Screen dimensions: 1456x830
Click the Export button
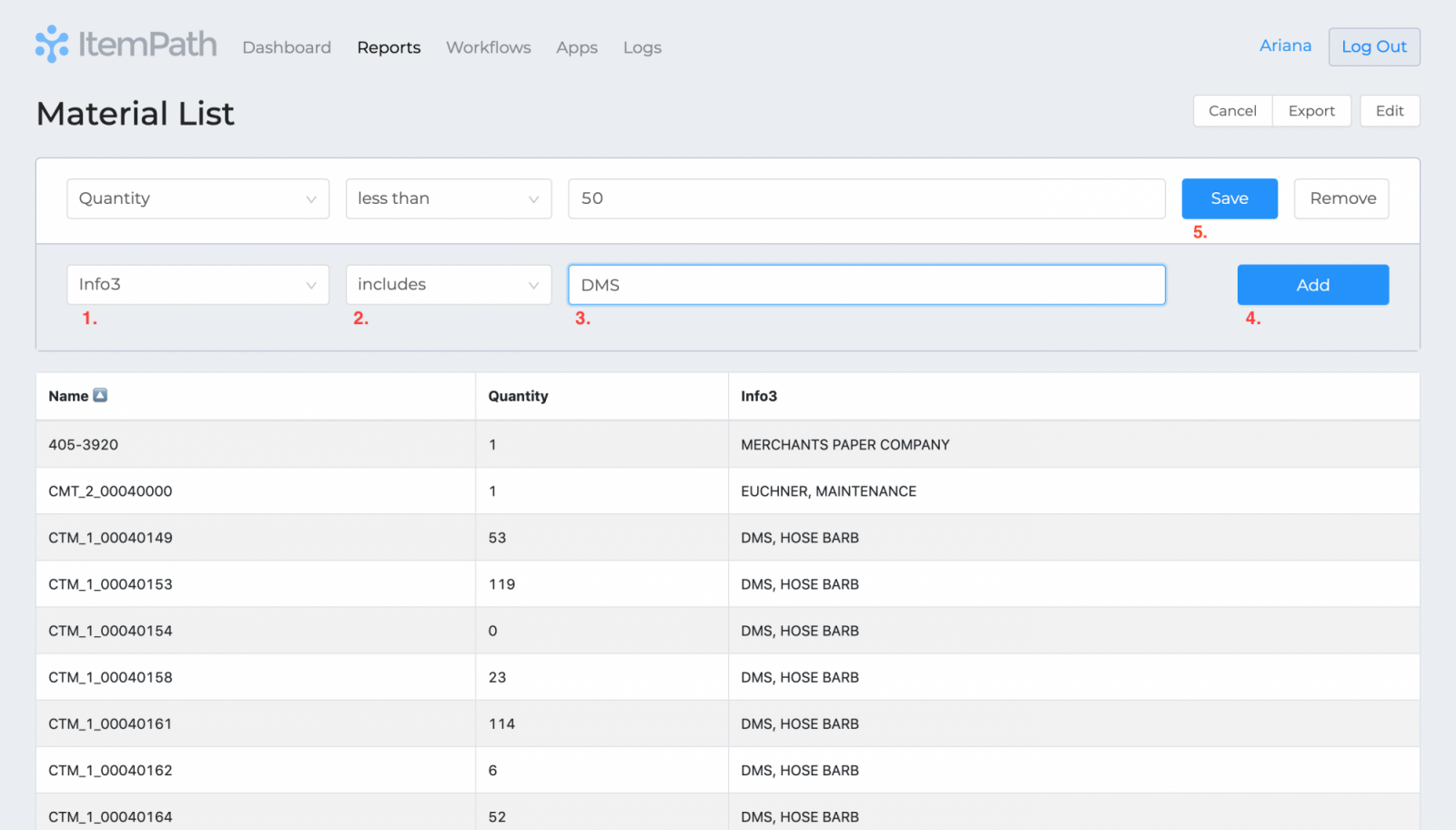coord(1311,111)
